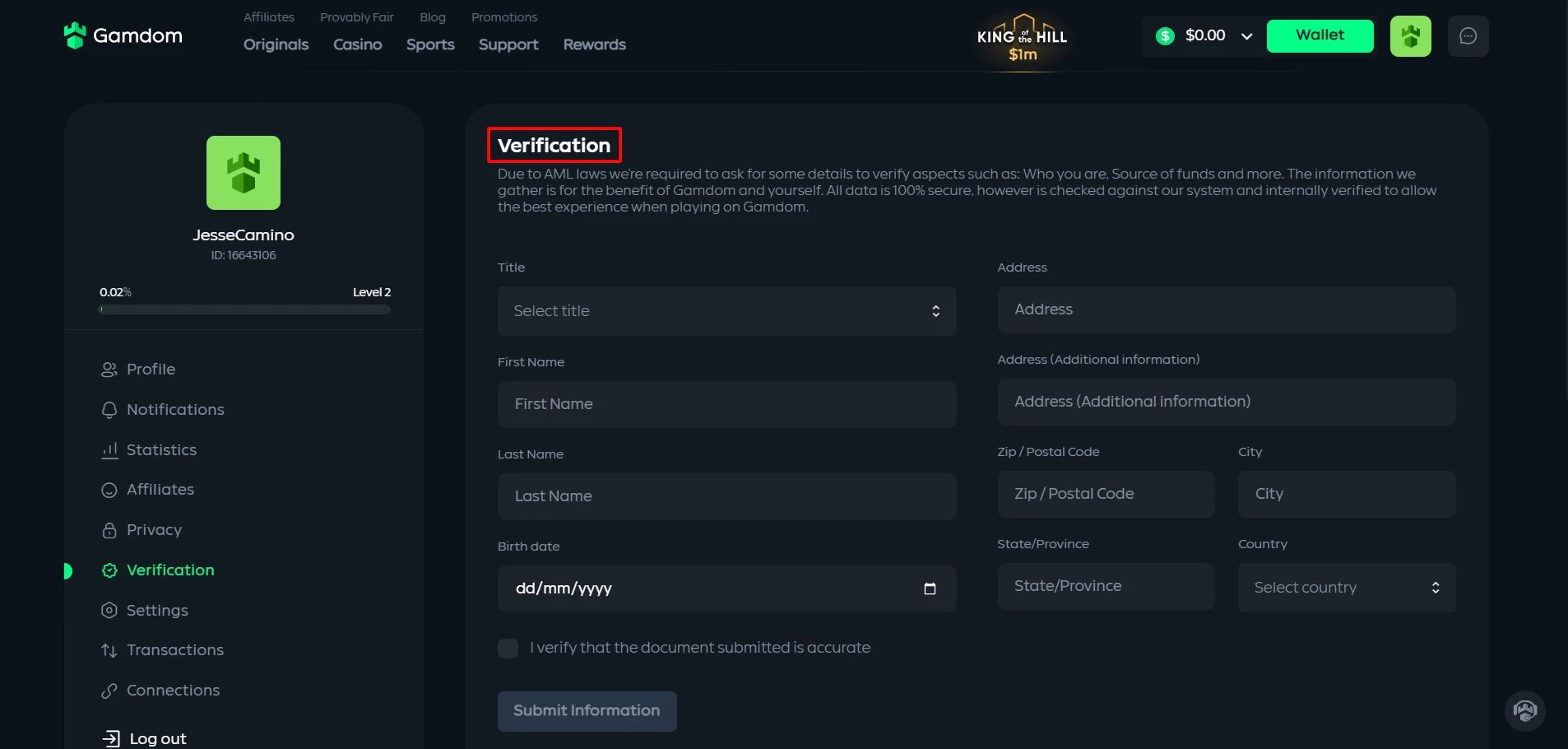Click the Level 2 progress bar
This screenshot has width=1568, height=749.
coord(244,310)
